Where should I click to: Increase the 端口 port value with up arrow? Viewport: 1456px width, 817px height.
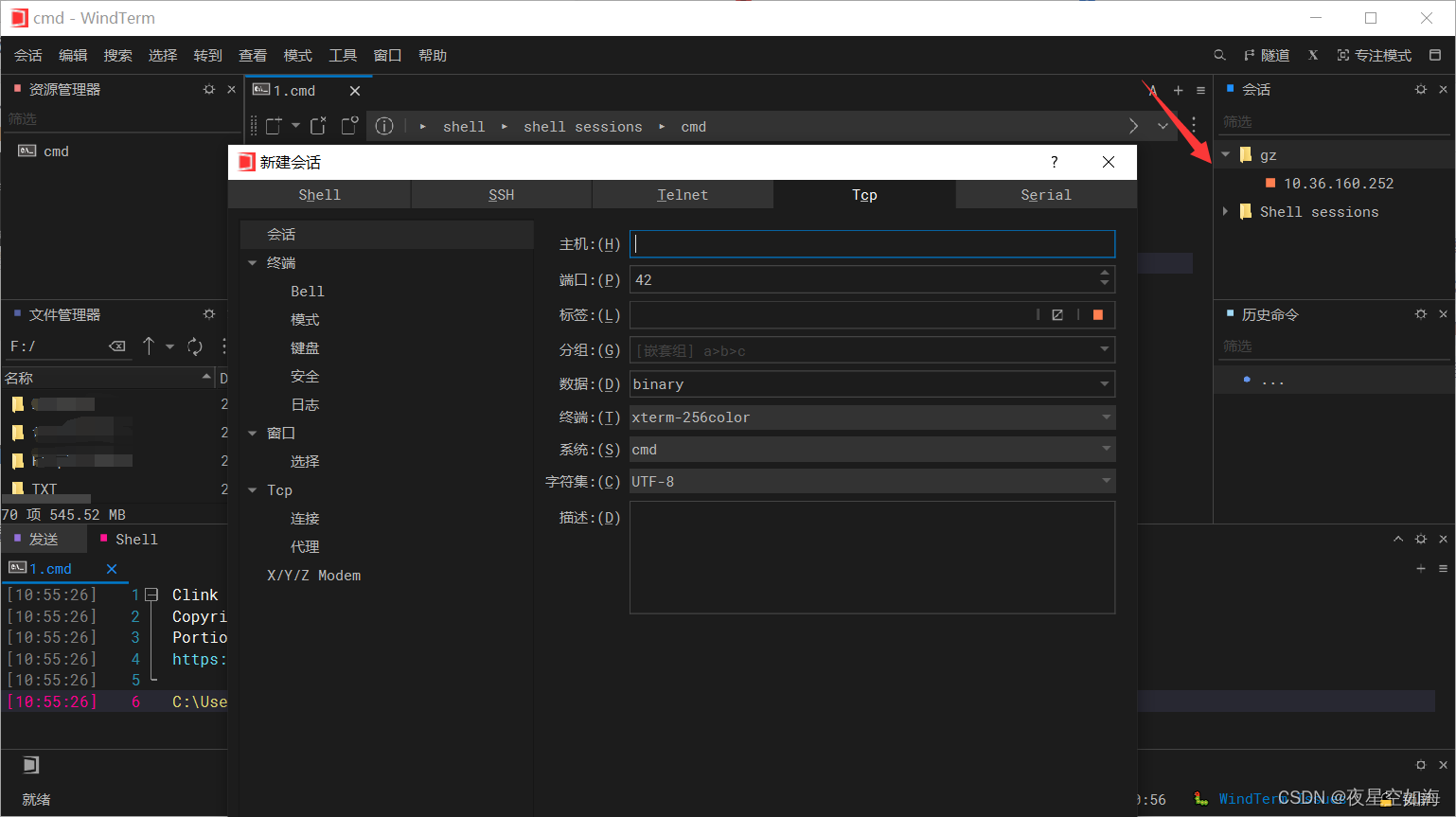[1105, 274]
